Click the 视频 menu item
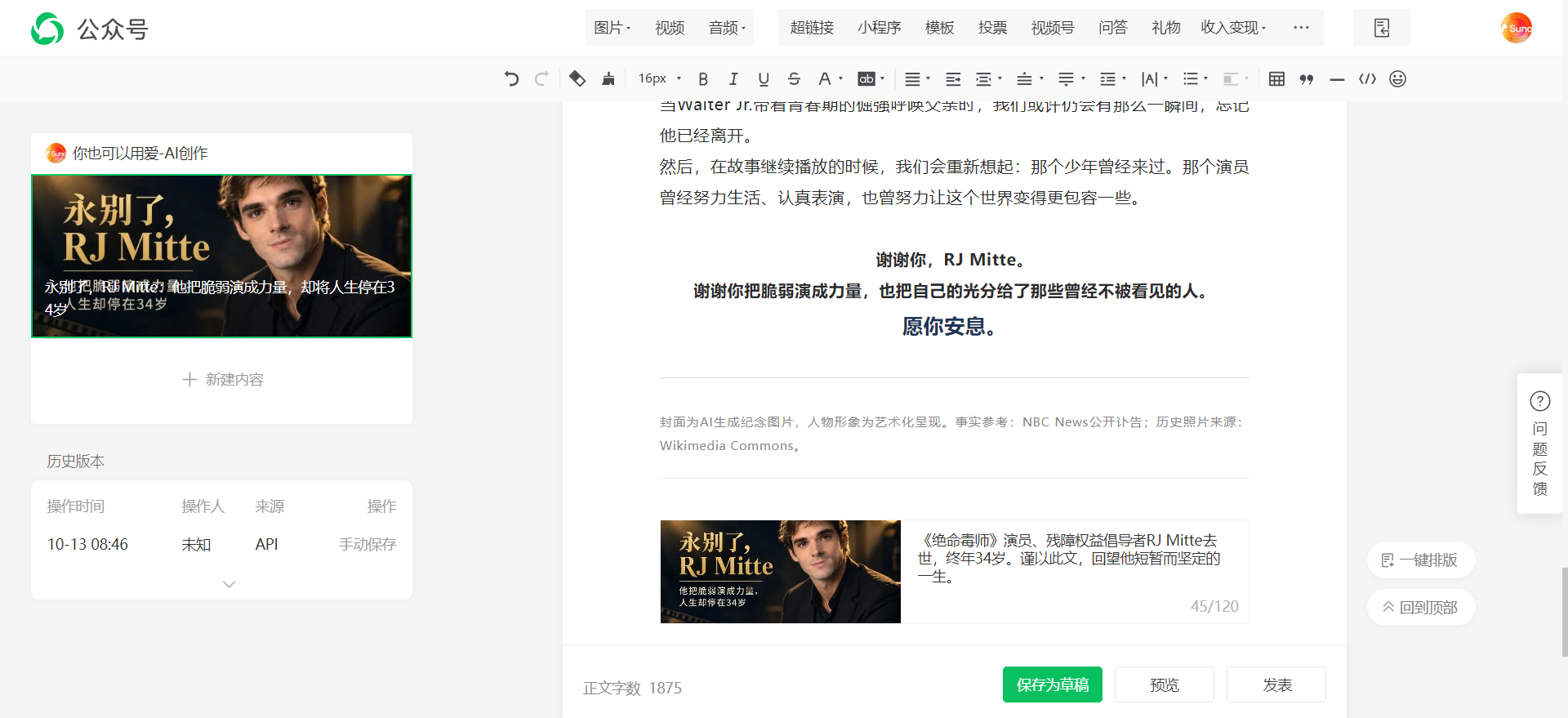Image resolution: width=1568 pixels, height=718 pixels. [x=670, y=28]
